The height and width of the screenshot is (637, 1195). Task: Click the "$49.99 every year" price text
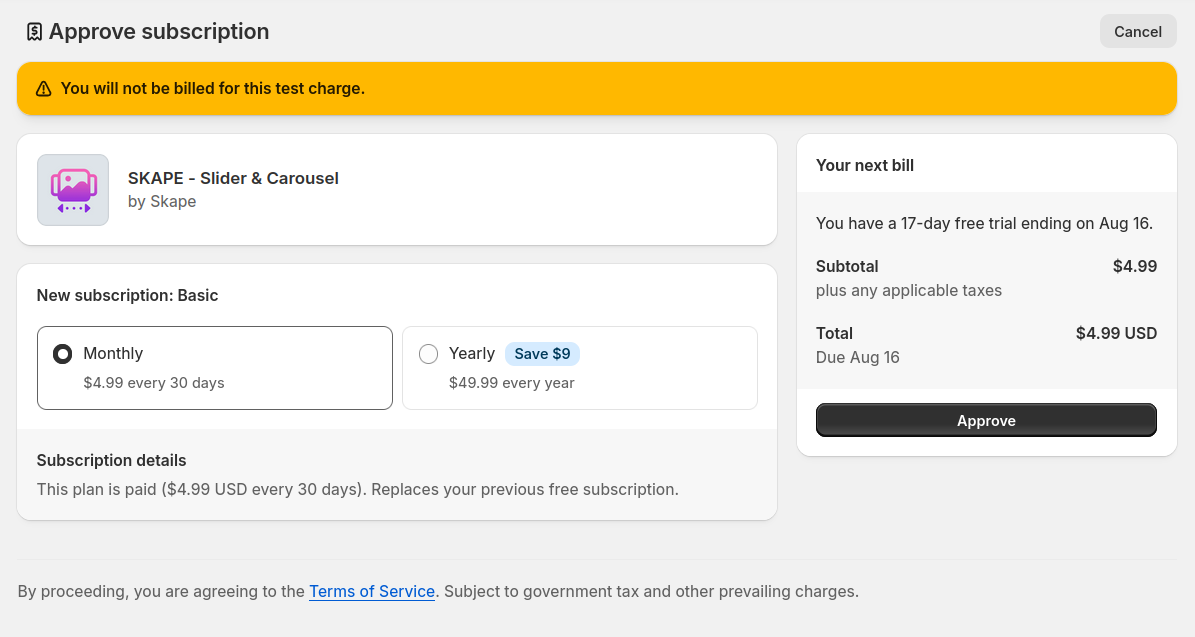click(512, 383)
